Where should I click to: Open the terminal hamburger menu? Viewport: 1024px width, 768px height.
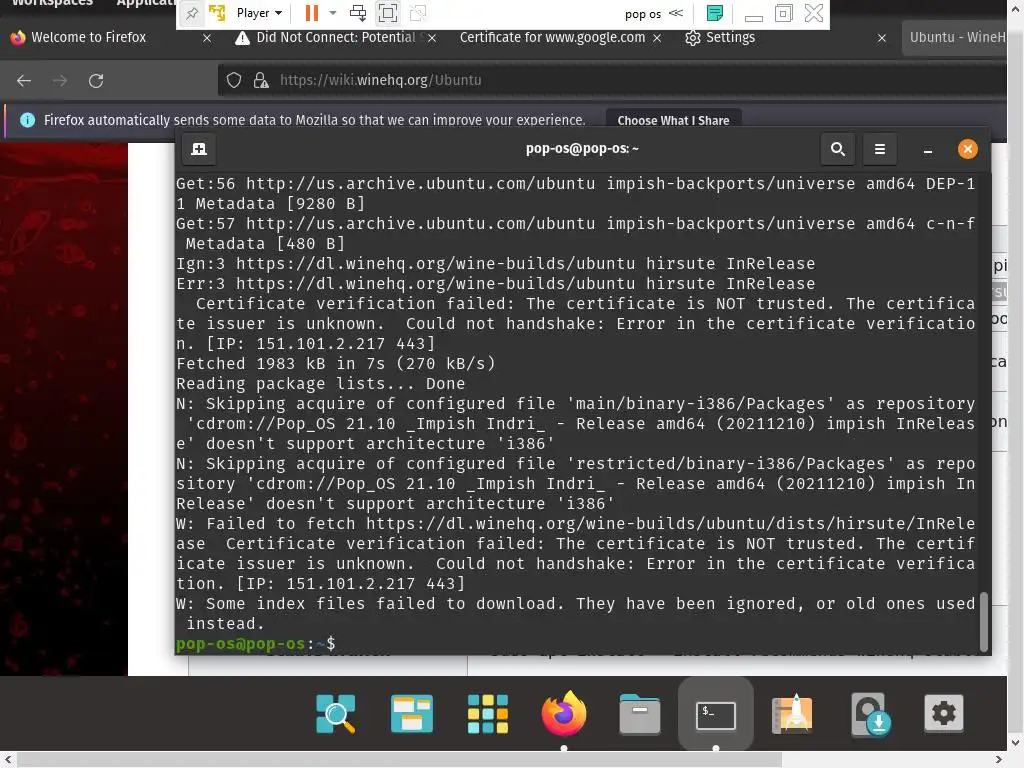pyautogui.click(x=880, y=150)
